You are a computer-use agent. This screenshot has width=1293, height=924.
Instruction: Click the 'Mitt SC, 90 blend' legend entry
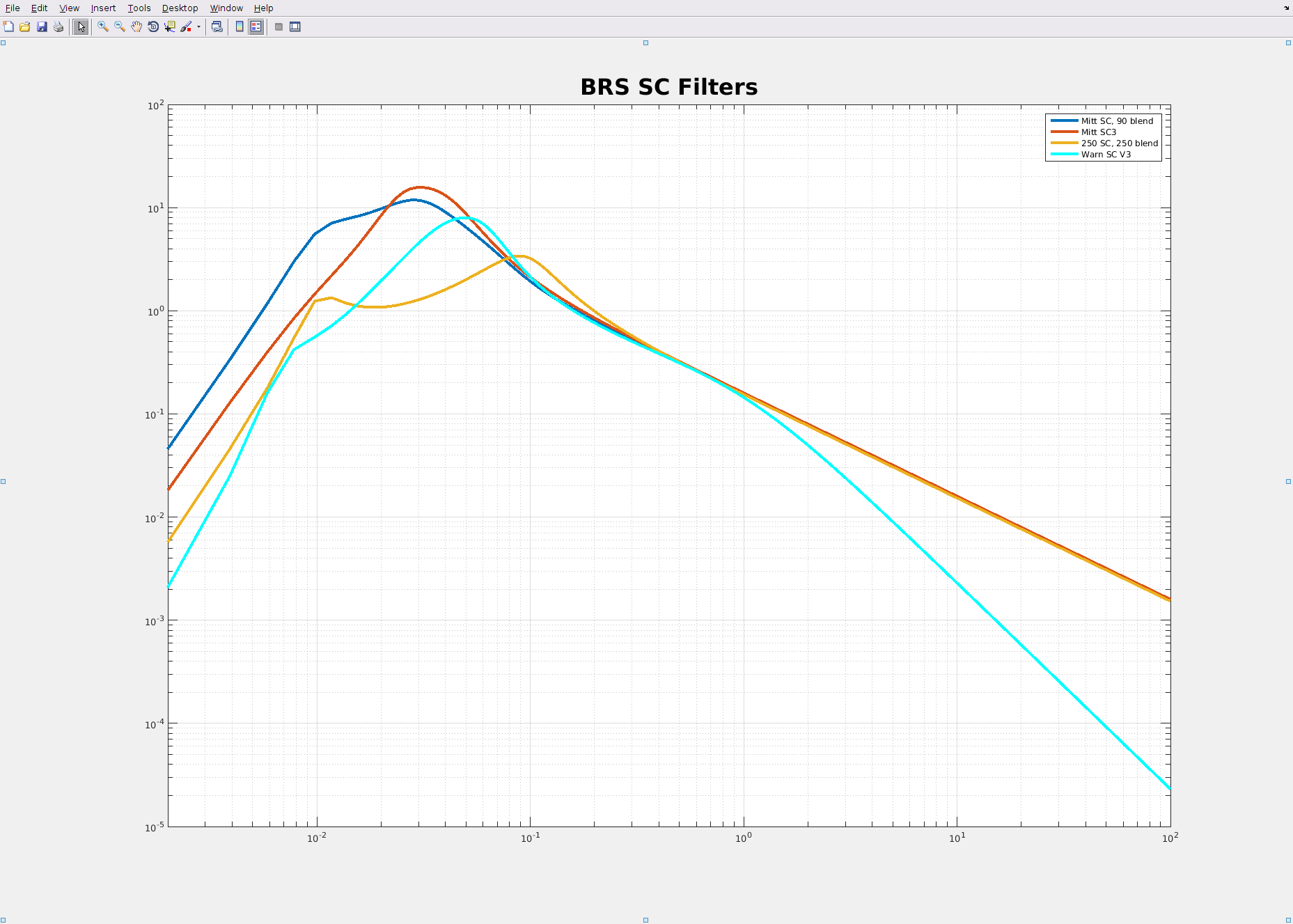[1117, 120]
